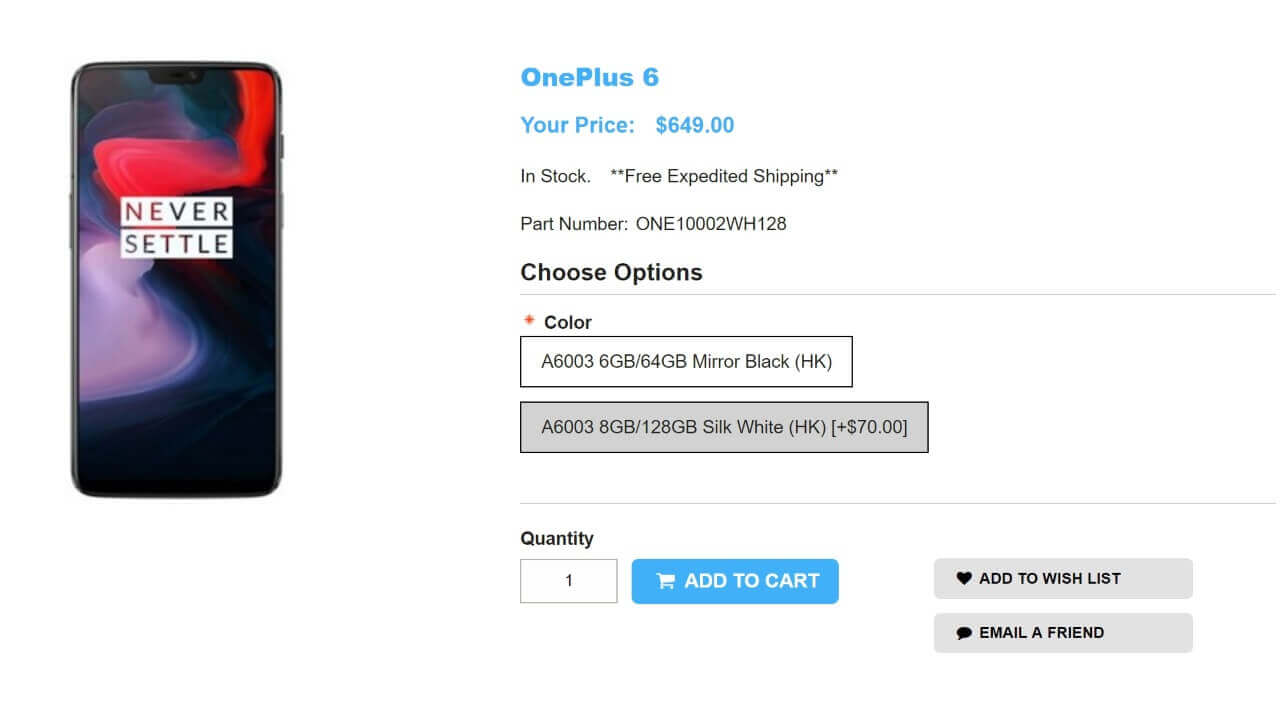Image resolution: width=1280 pixels, height=720 pixels.
Task: Click the $649.00 price amount
Action: tap(694, 125)
